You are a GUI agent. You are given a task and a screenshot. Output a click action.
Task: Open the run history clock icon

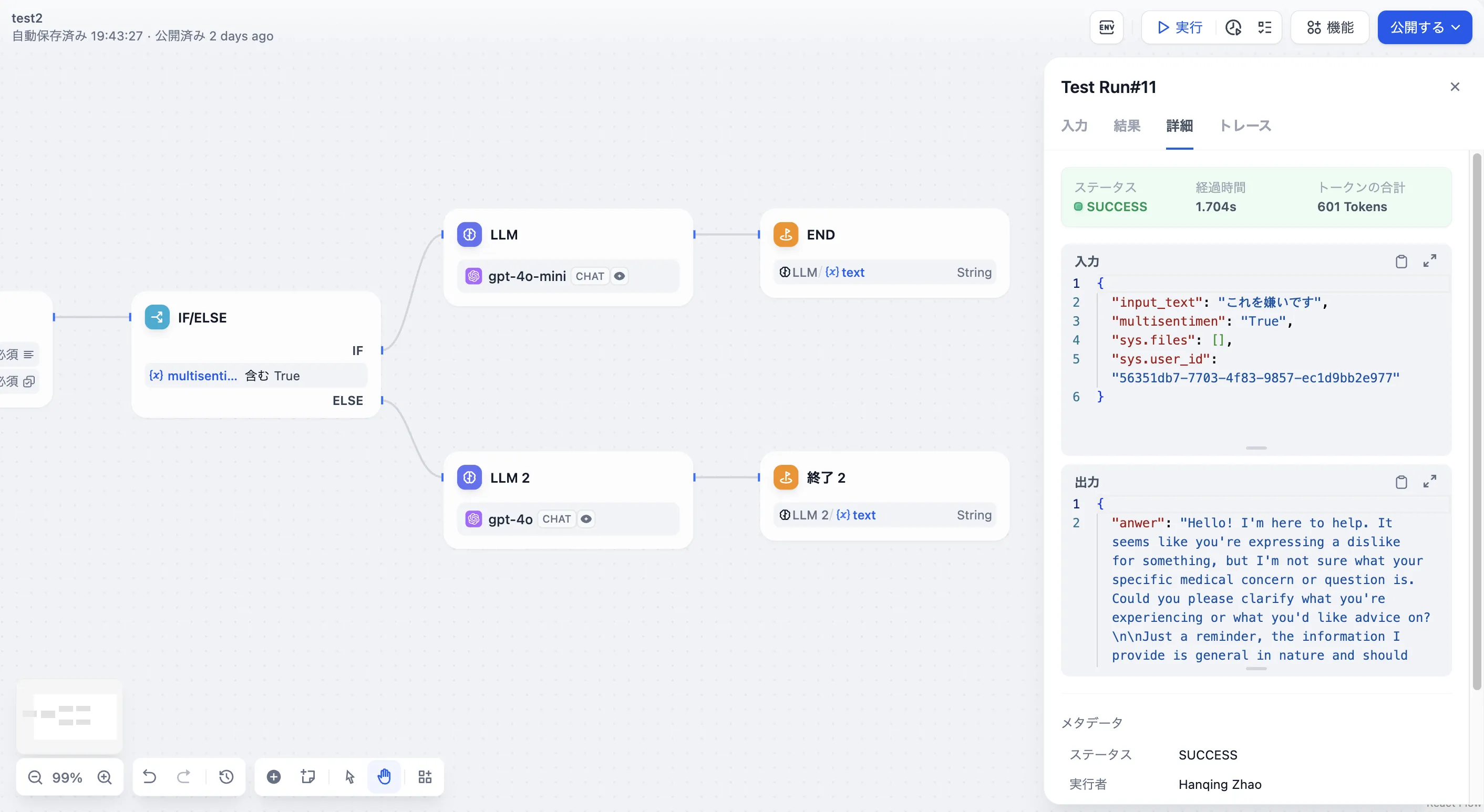coord(1233,27)
